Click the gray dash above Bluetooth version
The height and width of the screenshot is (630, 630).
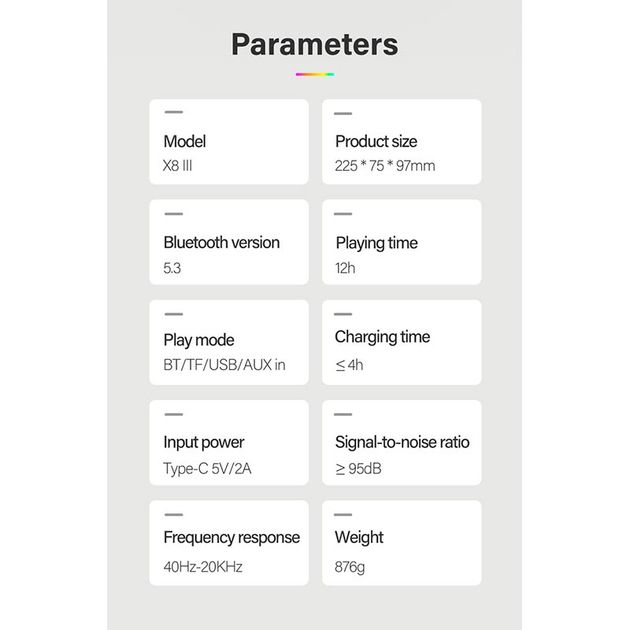173,214
